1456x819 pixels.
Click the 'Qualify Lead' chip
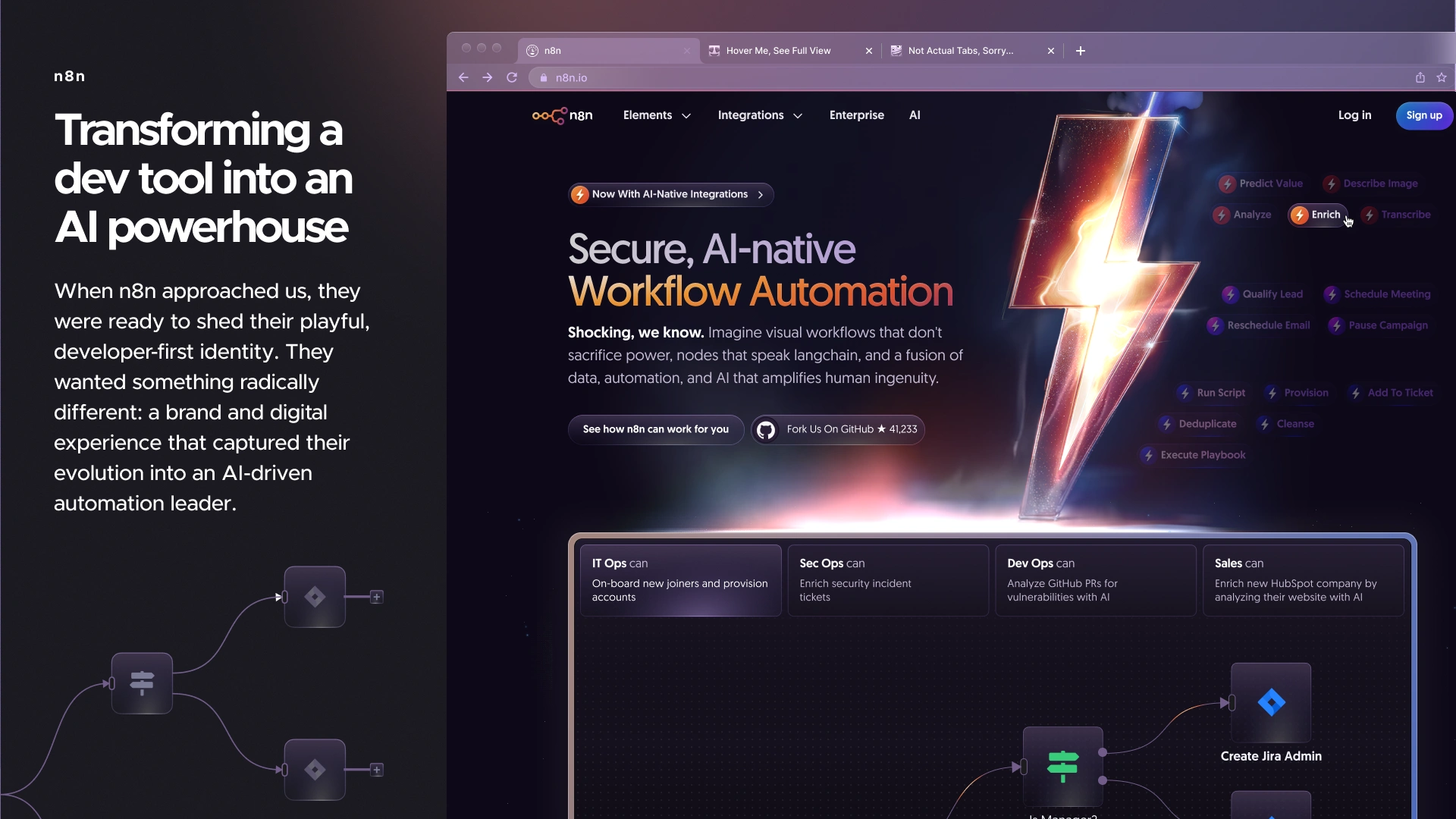(x=1263, y=294)
